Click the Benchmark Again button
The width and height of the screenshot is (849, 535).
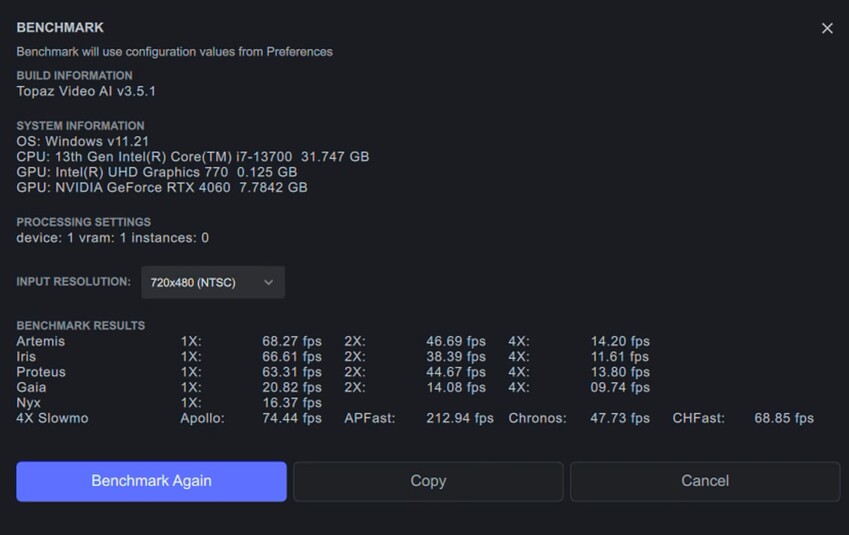pos(151,481)
